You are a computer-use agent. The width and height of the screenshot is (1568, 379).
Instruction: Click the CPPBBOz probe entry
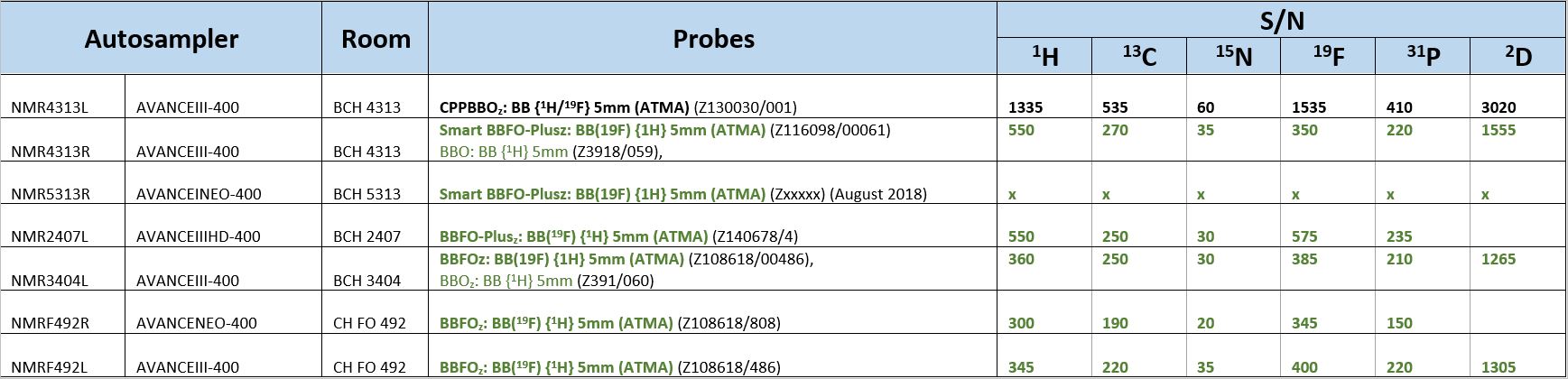point(618,107)
